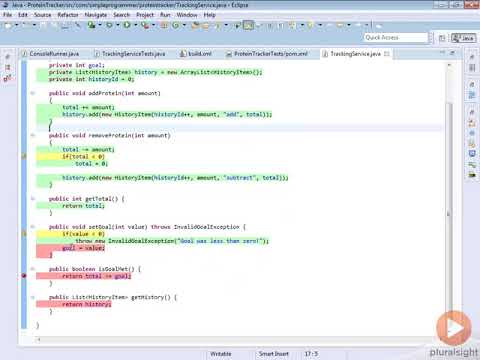This screenshot has width=480, height=360.
Task: Click the 'Writable' status bar entry
Action: tap(221, 354)
